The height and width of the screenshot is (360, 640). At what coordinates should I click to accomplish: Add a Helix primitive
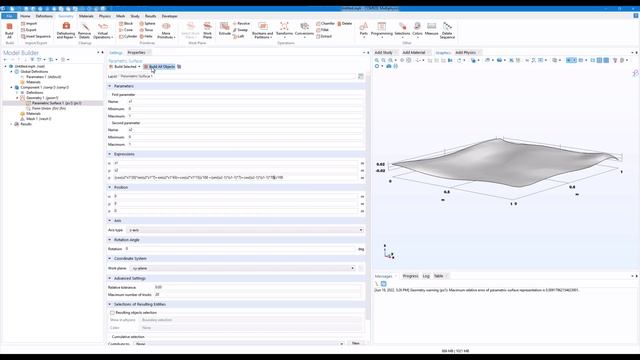coord(146,36)
